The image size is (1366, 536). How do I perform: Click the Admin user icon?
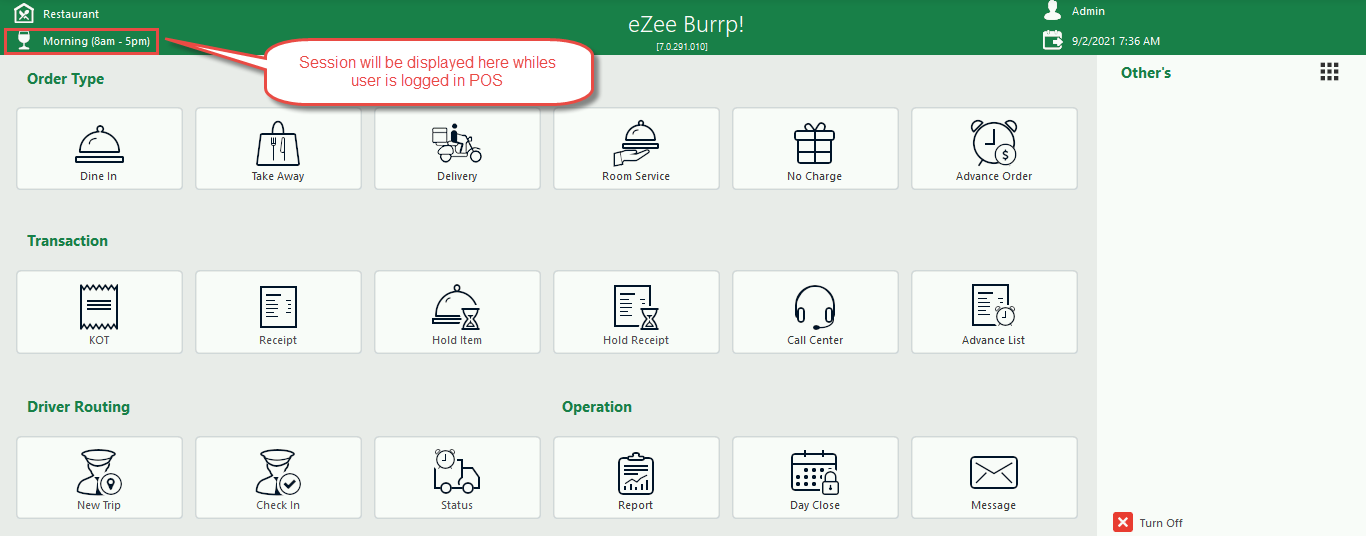1052,11
